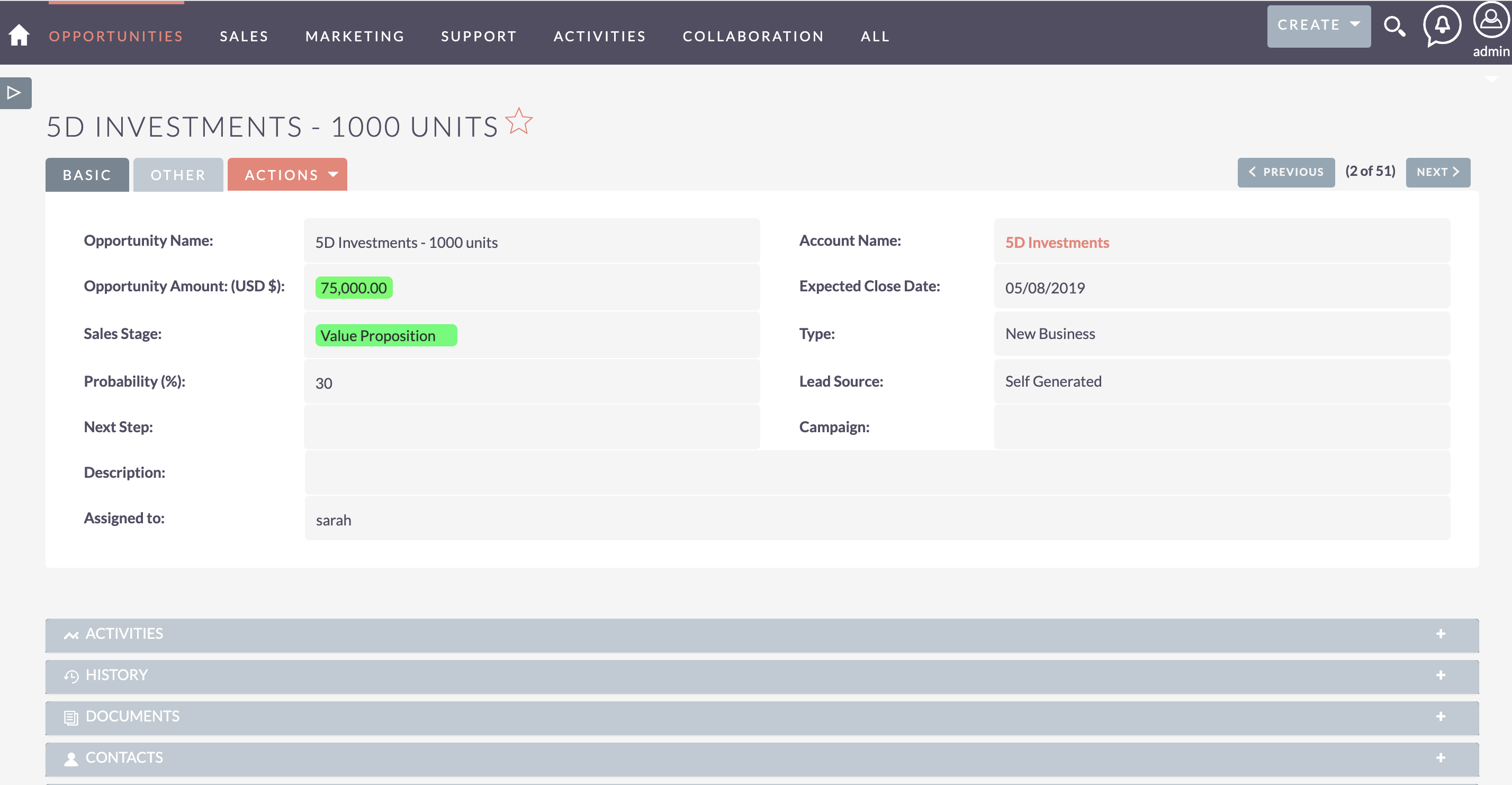Expand the History subpanel with plus
This screenshot has width=1512, height=785.
[x=1441, y=675]
